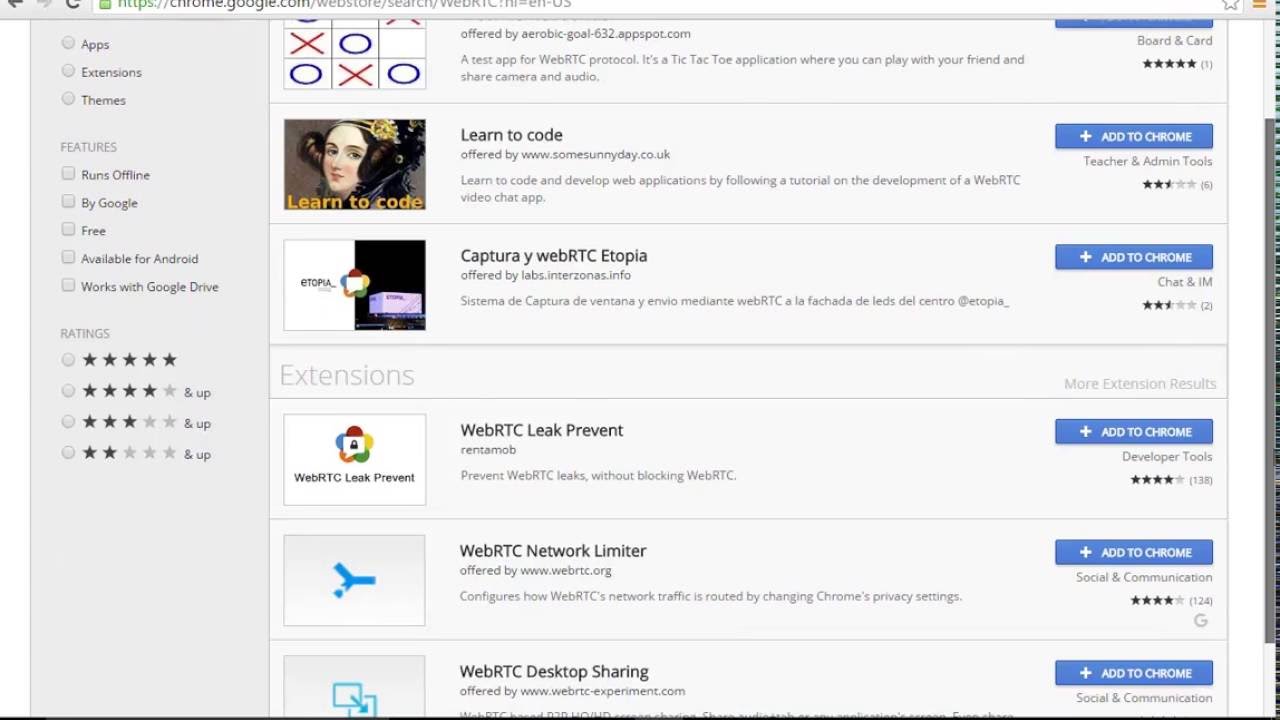The height and width of the screenshot is (720, 1280).
Task: Bookmark this page with star icon
Action: point(1231,4)
